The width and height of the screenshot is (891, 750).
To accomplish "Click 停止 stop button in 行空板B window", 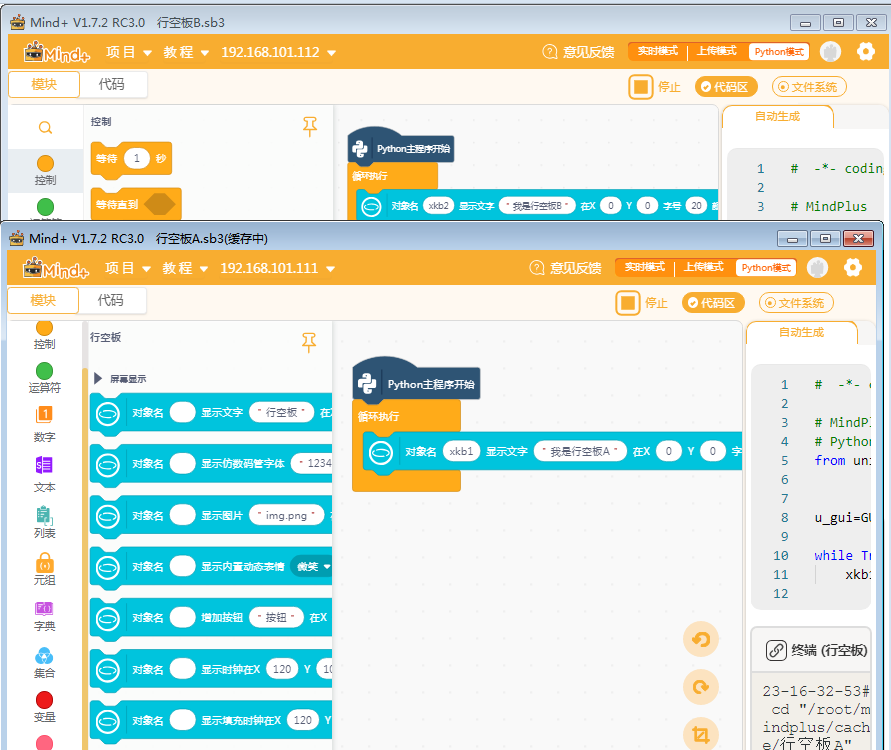I will [655, 87].
